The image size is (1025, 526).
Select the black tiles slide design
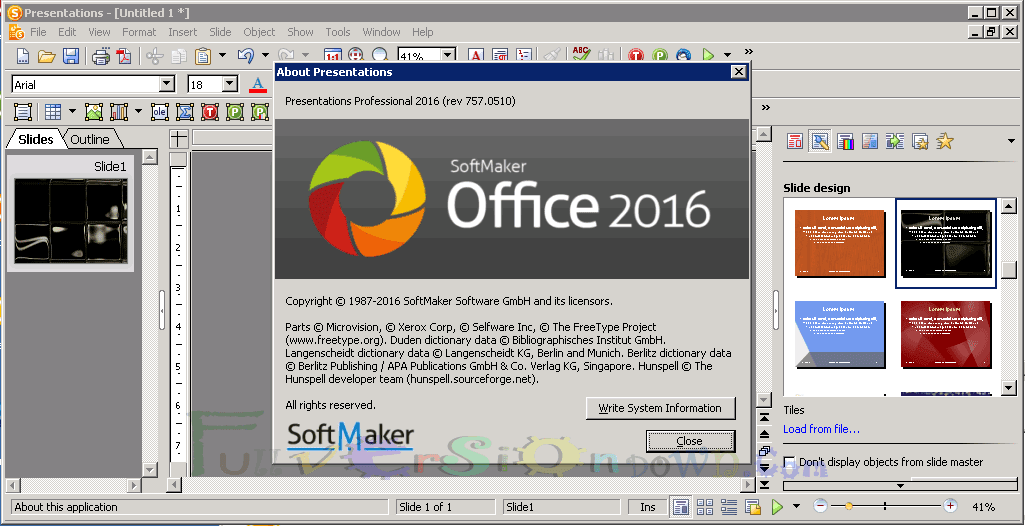[x=945, y=243]
